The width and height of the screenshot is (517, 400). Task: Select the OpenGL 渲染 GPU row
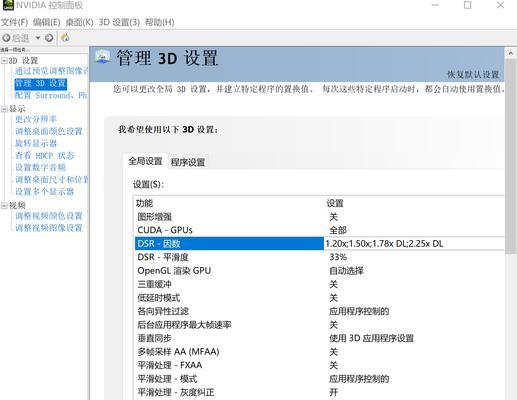coord(319,271)
